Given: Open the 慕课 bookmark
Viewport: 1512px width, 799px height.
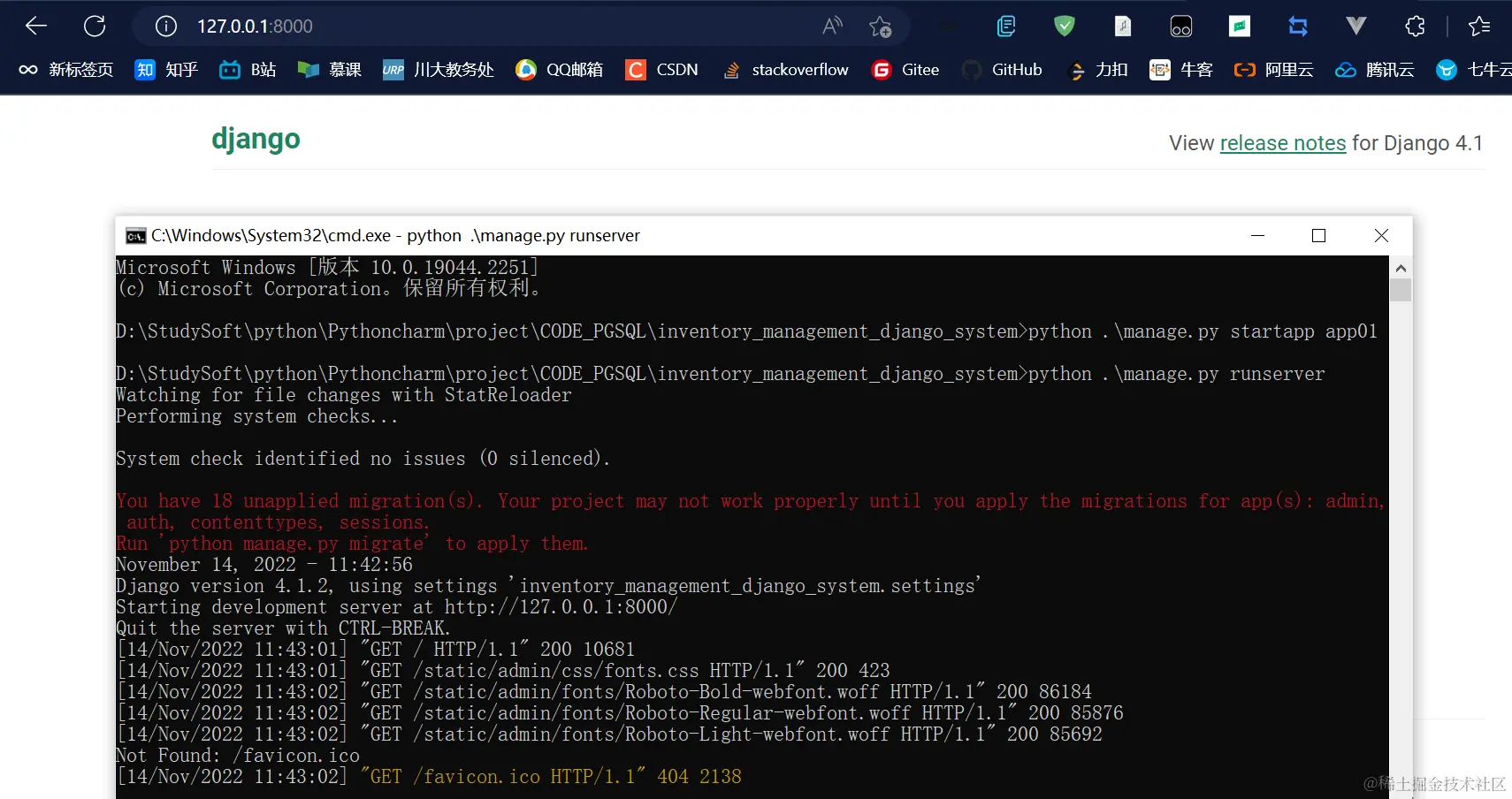Looking at the screenshot, I should pyautogui.click(x=329, y=70).
